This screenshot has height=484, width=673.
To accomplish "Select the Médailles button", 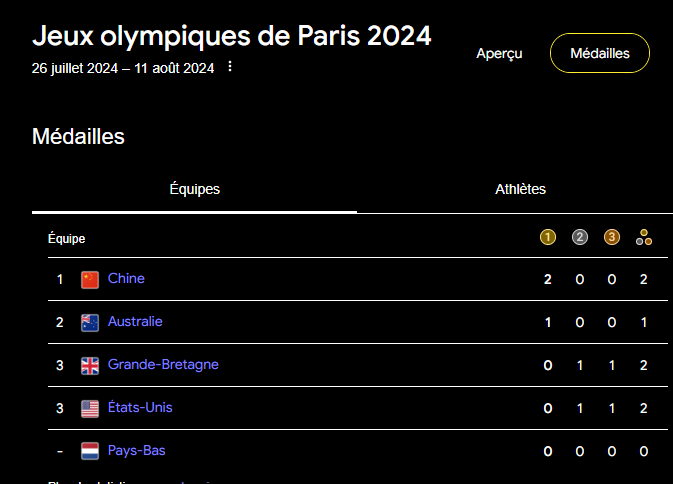I will (x=600, y=53).
